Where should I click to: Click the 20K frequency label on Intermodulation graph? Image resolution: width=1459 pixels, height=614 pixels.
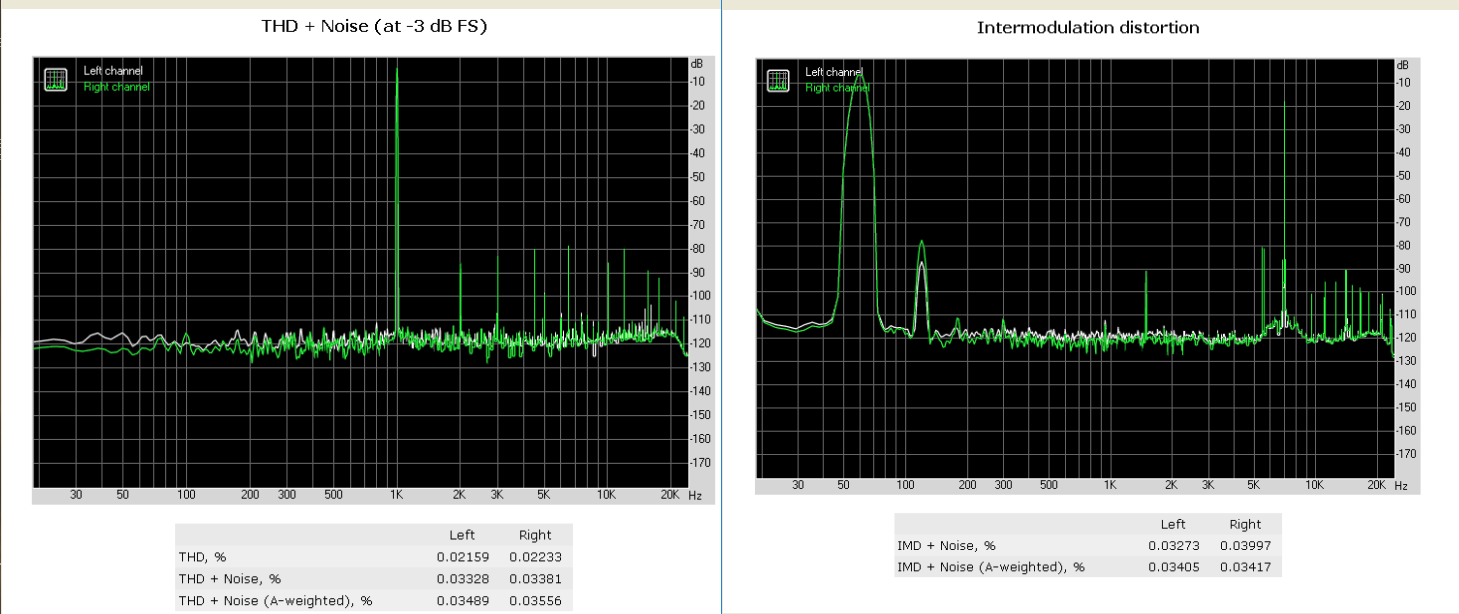point(1376,485)
